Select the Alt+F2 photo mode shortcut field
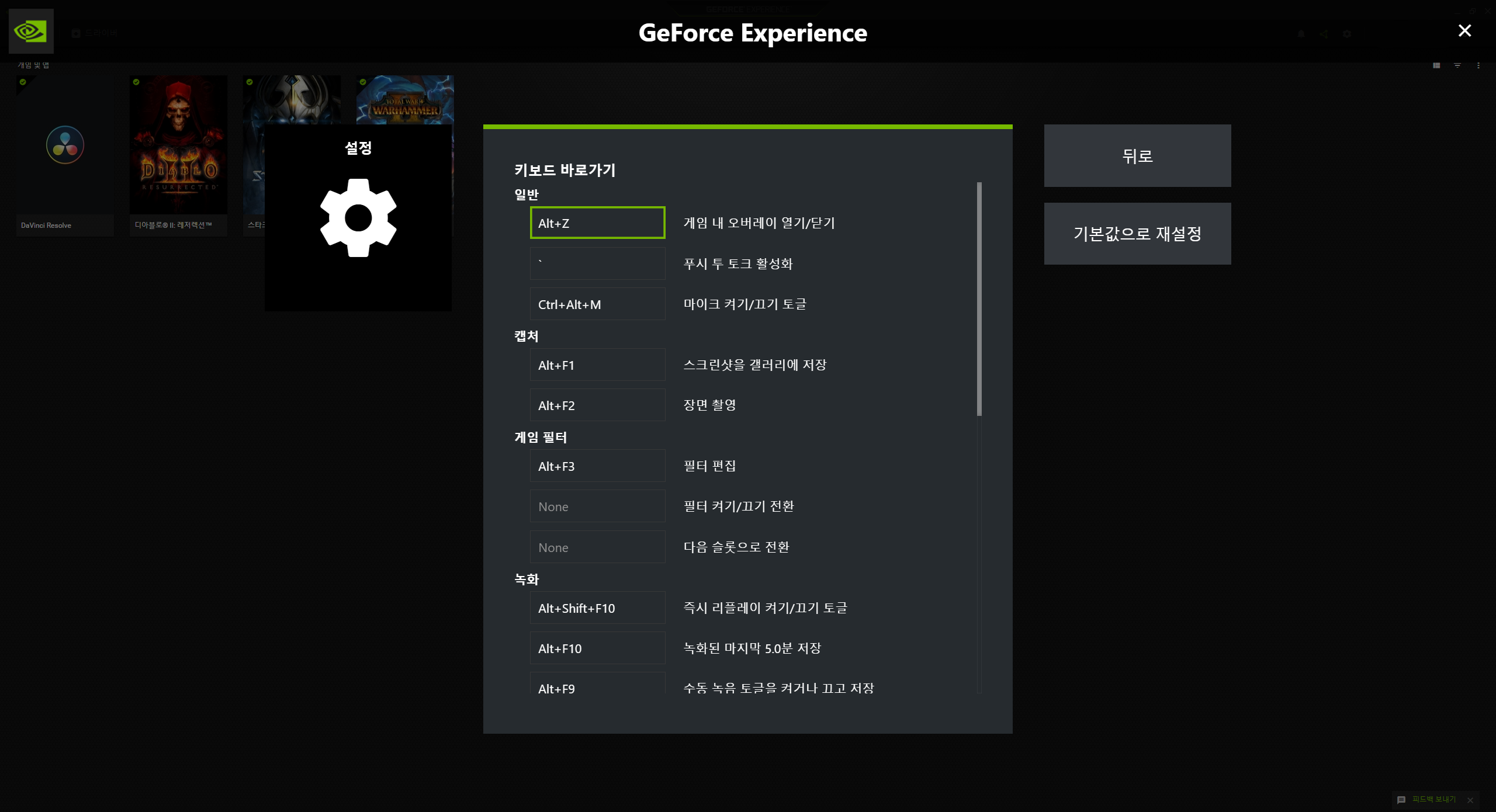The height and width of the screenshot is (812, 1496). tap(597, 405)
